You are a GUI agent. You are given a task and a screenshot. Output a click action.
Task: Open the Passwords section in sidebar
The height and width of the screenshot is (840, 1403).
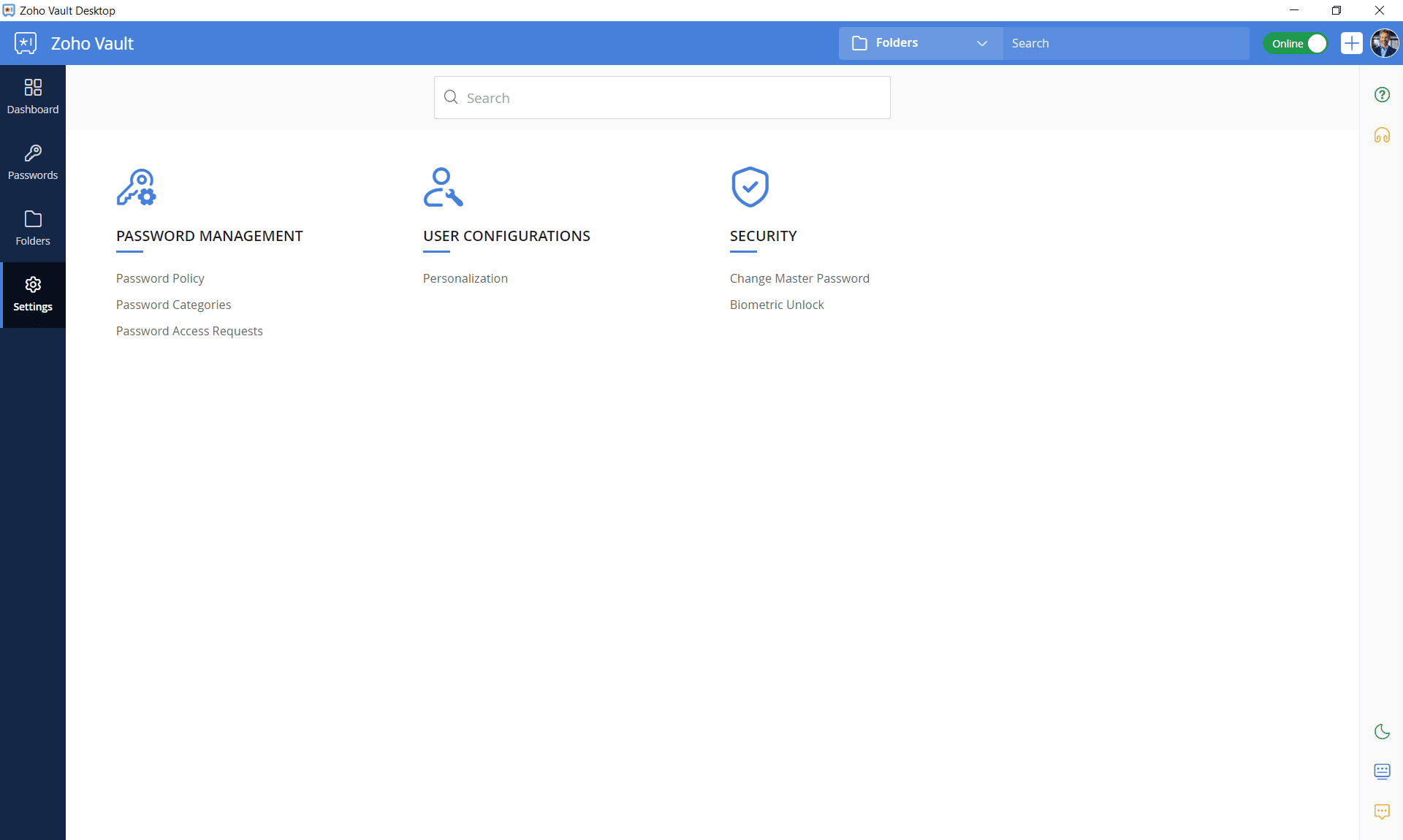[x=33, y=163]
